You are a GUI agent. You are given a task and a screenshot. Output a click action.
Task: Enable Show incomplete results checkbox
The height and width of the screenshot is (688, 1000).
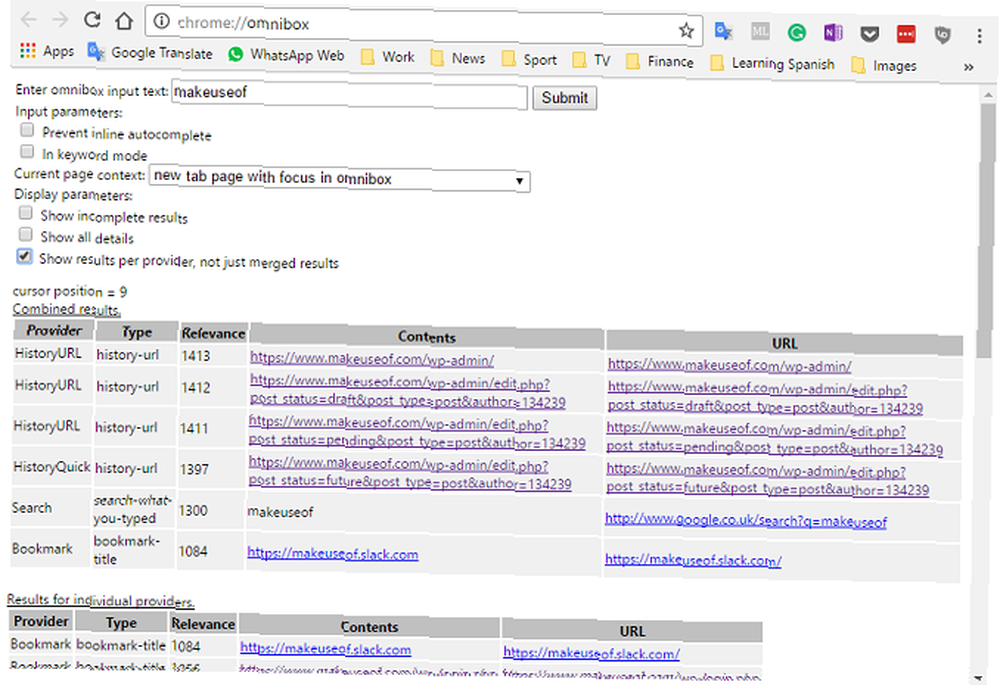(x=26, y=213)
